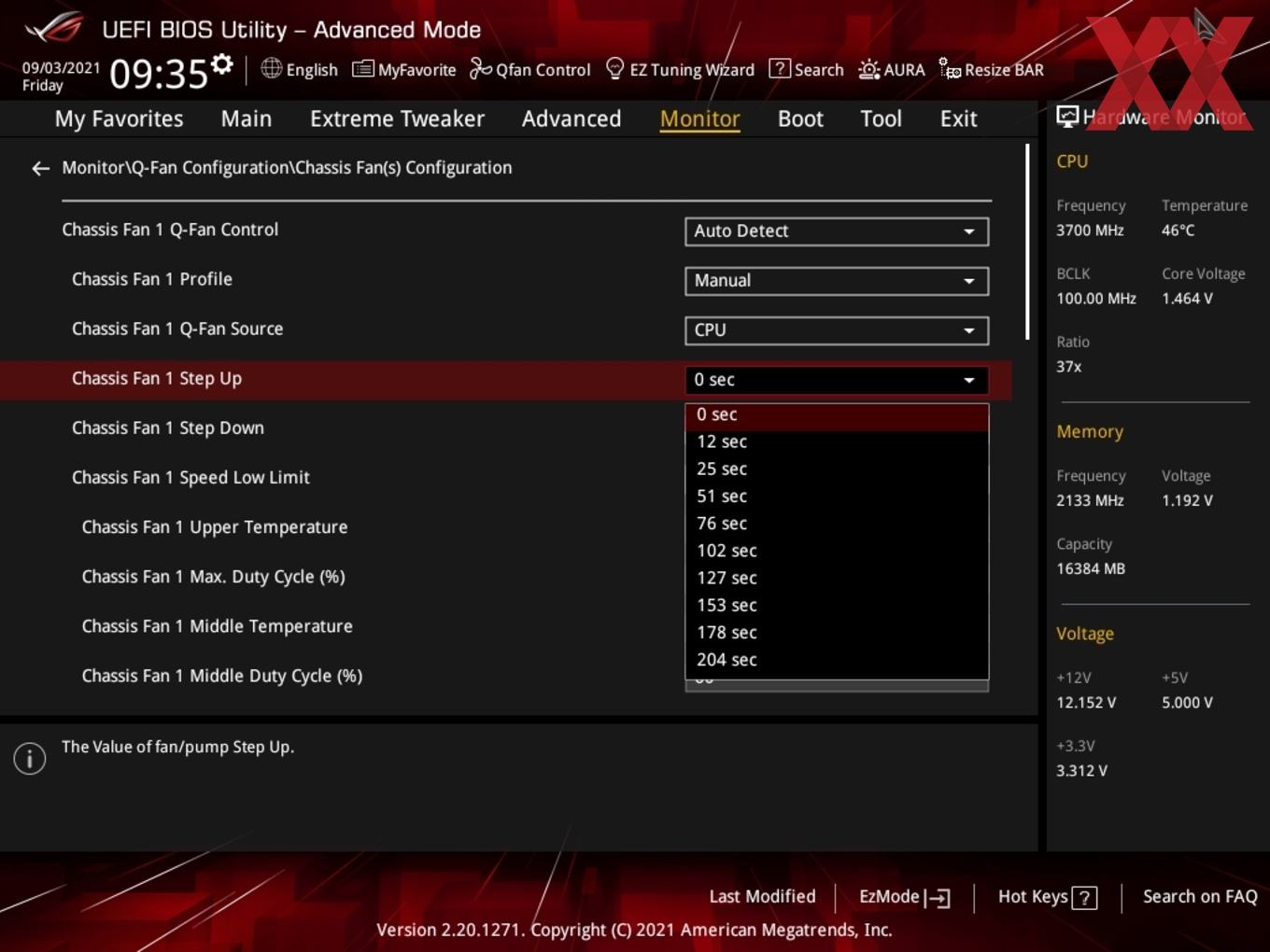Click the CPU temperature value 46°C
This screenshot has height=952, width=1270.
1178,231
